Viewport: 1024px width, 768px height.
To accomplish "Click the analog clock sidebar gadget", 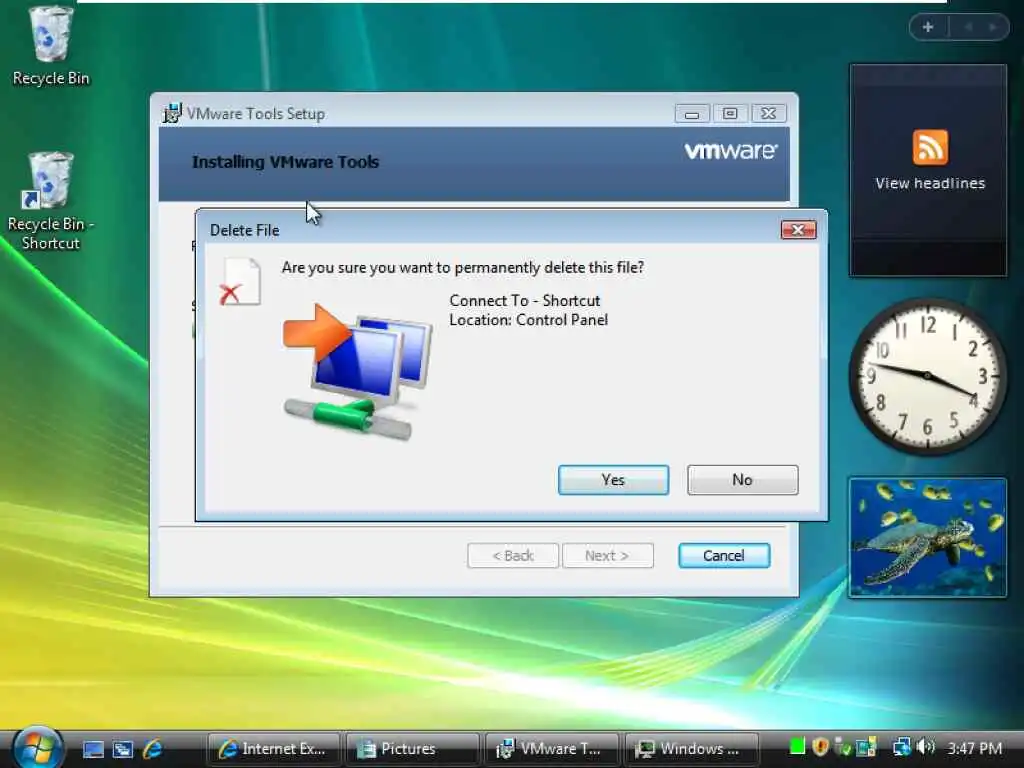I will point(927,376).
